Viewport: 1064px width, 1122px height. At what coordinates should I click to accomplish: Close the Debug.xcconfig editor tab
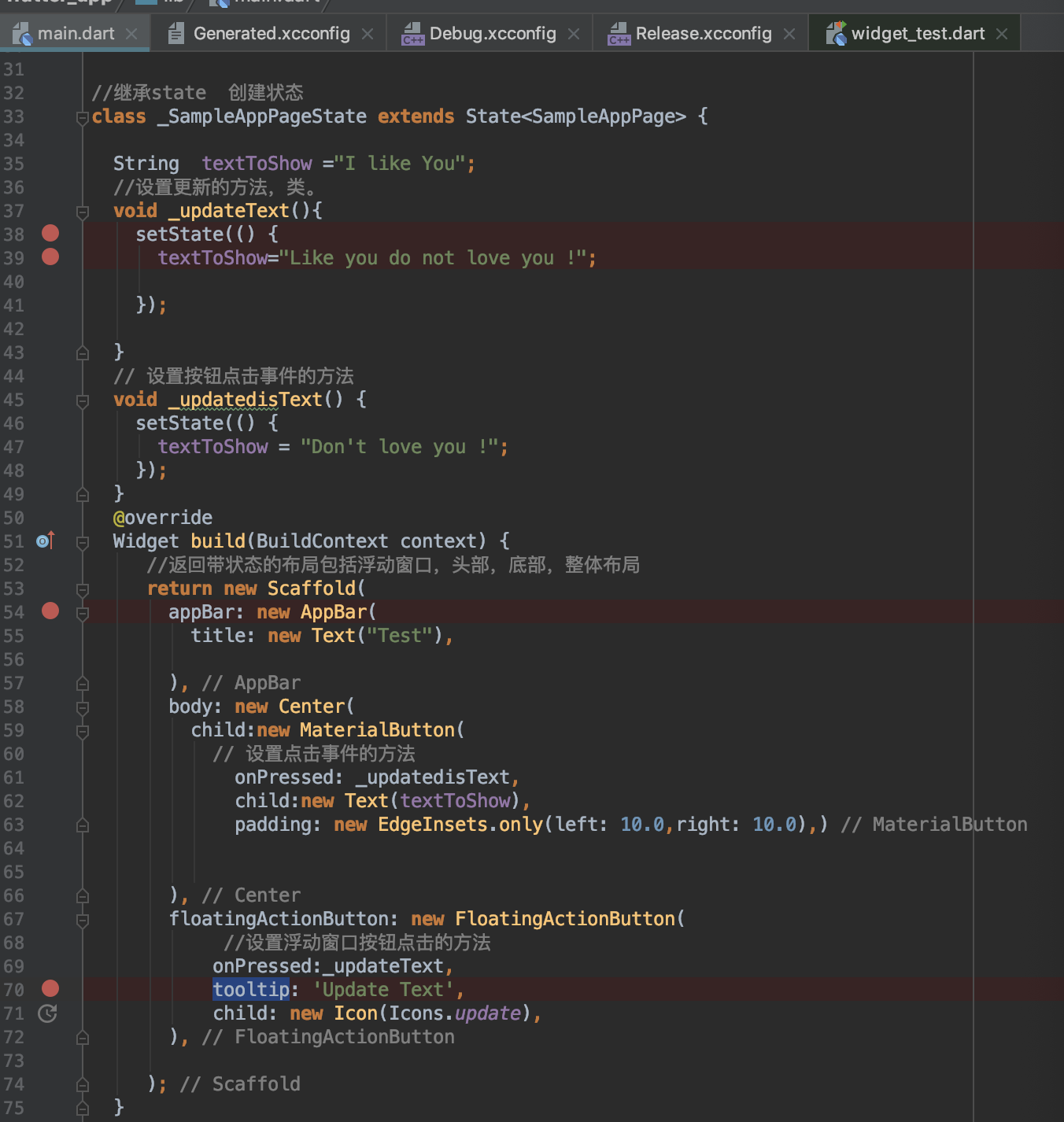click(x=574, y=34)
